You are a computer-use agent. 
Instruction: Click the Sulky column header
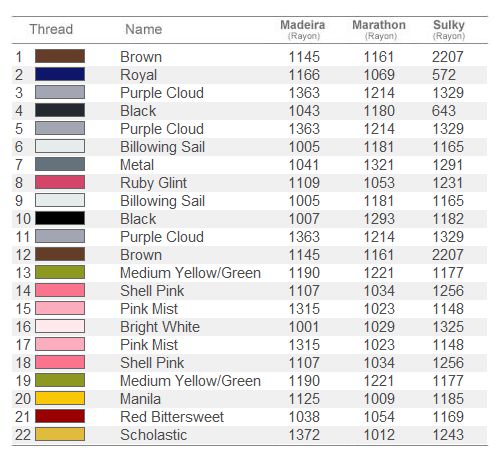point(449,29)
